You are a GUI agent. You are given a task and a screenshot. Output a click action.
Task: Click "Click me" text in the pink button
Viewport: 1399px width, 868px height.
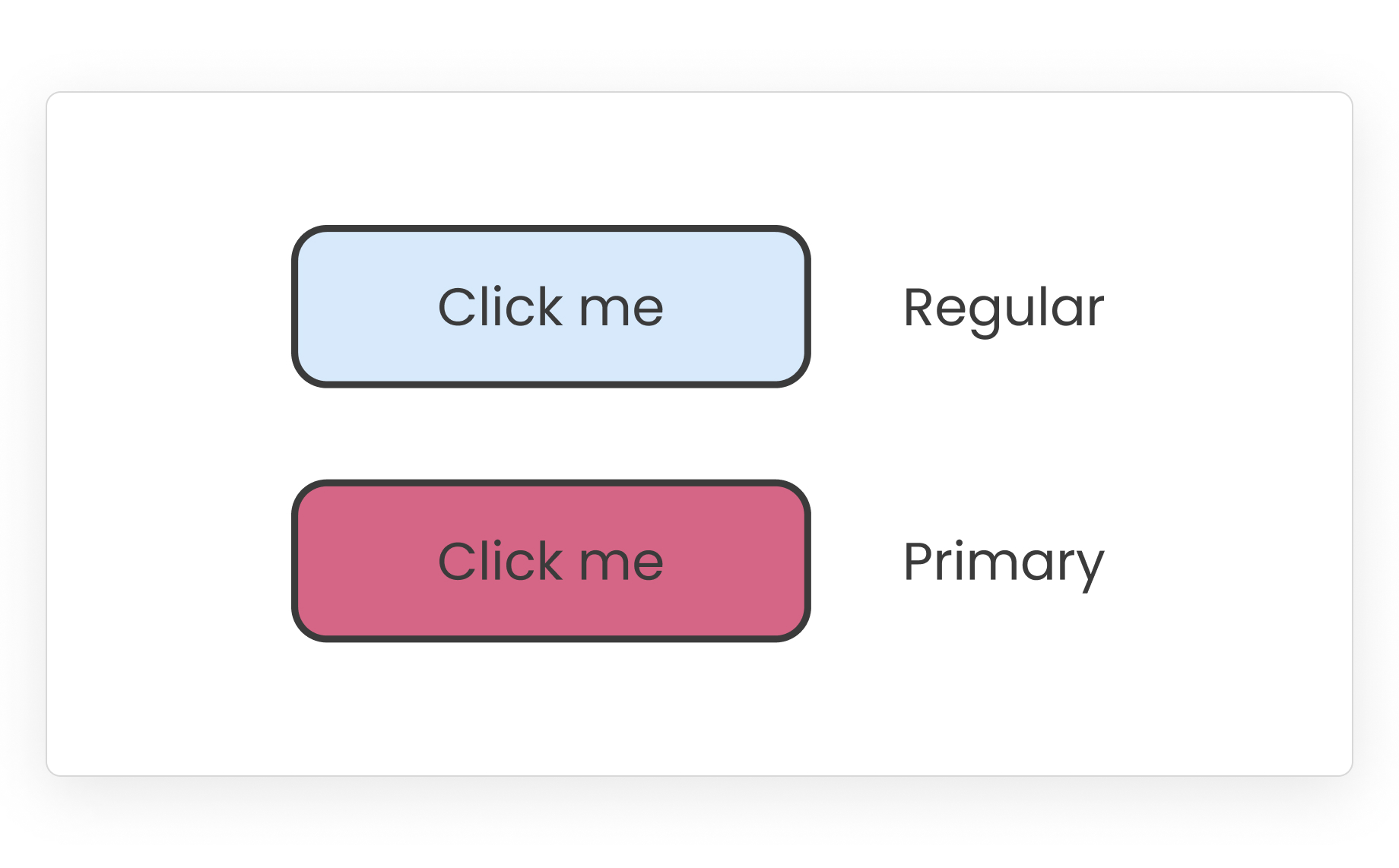tap(550, 562)
